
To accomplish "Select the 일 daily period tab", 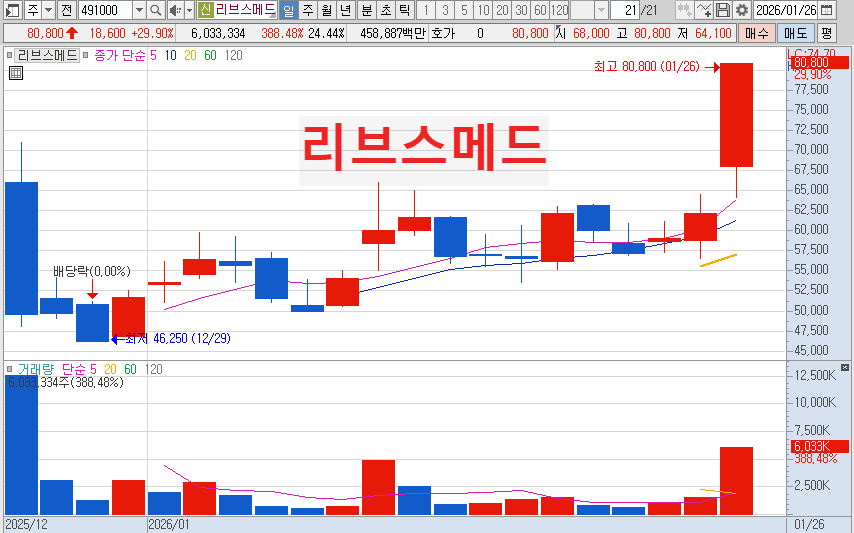I will (x=289, y=10).
